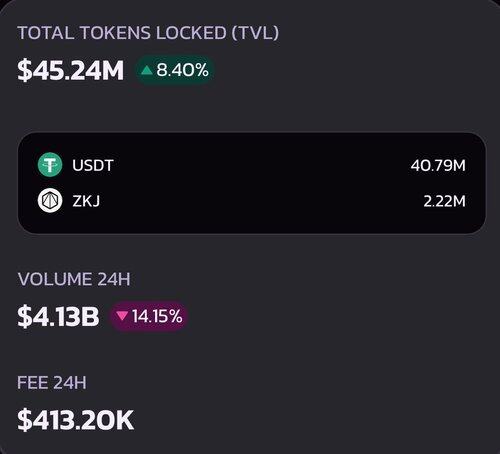Open the ZKJ row in token panel
Screen dimensions: 500x454
pyautogui.click(x=252, y=201)
